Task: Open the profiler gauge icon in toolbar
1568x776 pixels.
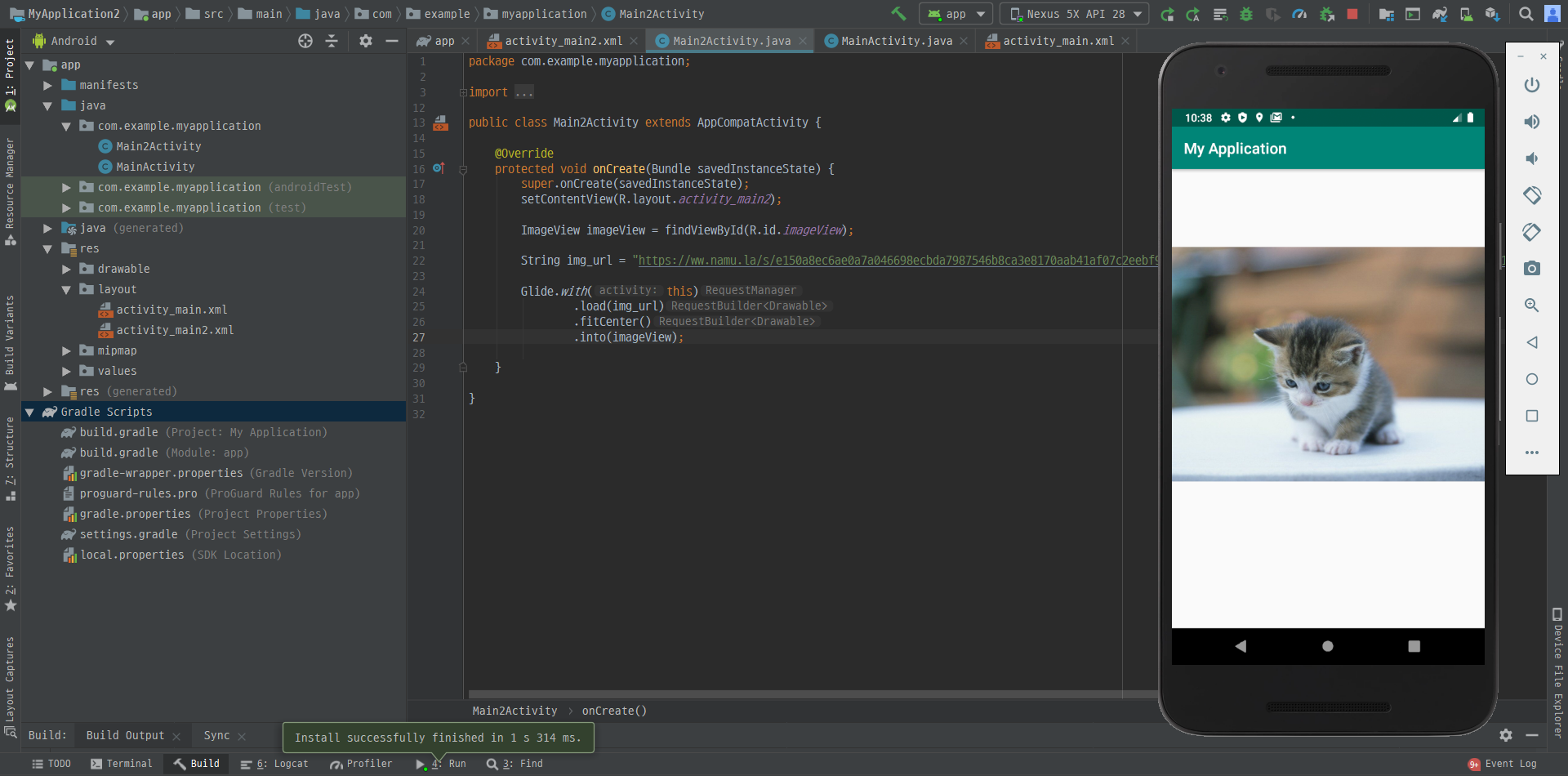Action: click(1299, 14)
